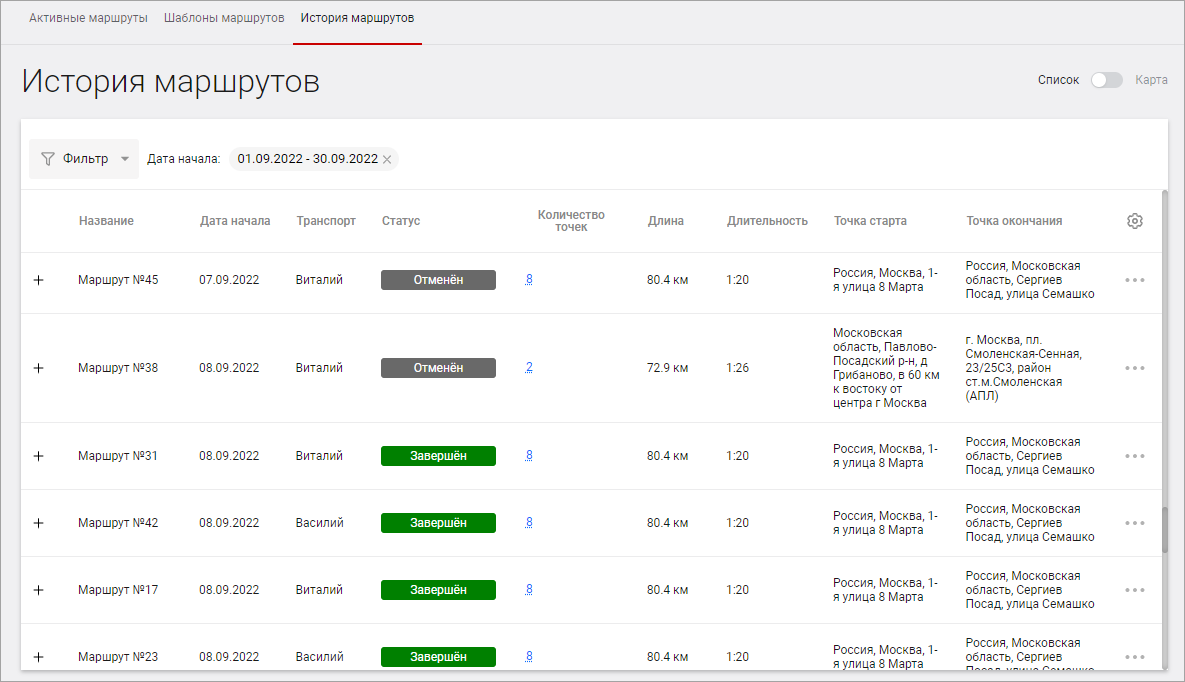This screenshot has height=682, width=1185.
Task: Click Отменён status of Маршрут №45
Action: click(x=438, y=280)
